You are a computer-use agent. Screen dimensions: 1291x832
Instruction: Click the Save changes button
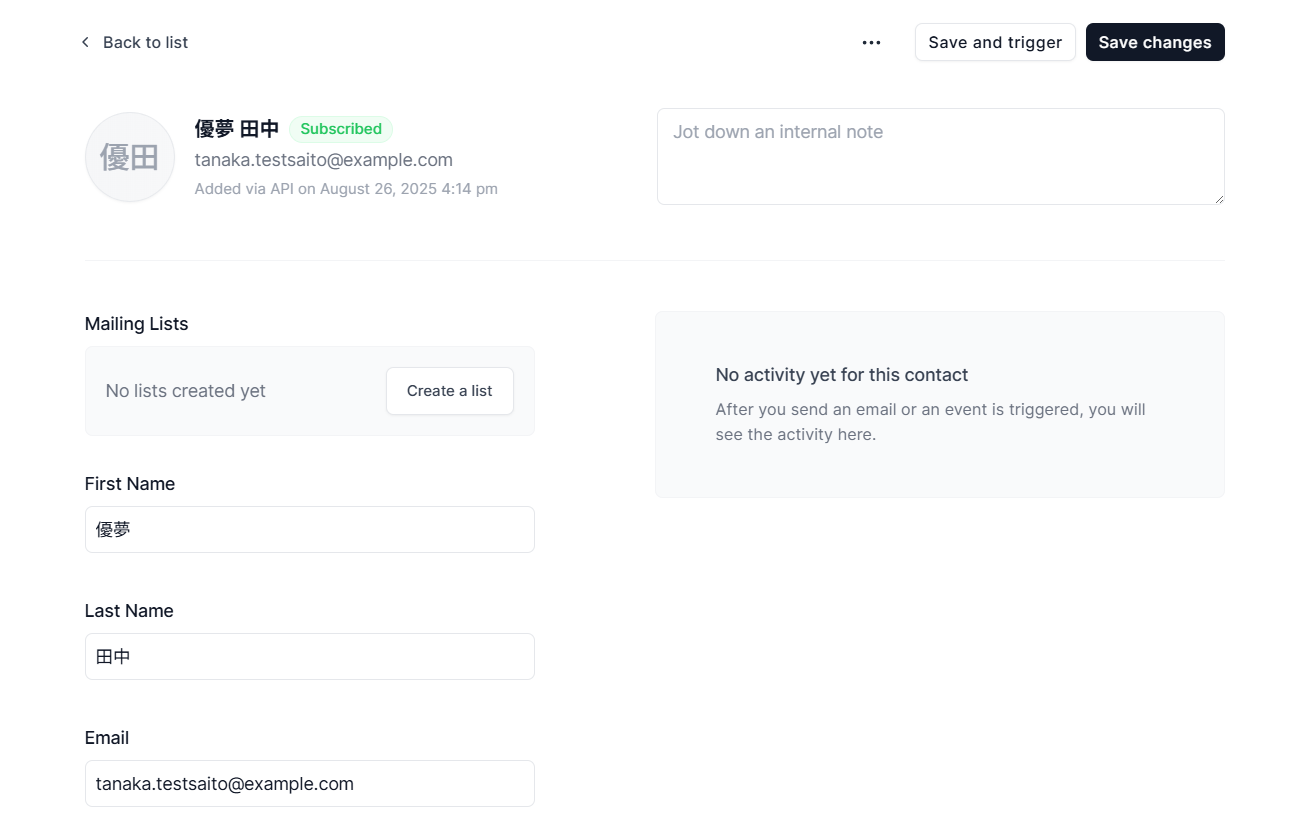pos(1155,42)
